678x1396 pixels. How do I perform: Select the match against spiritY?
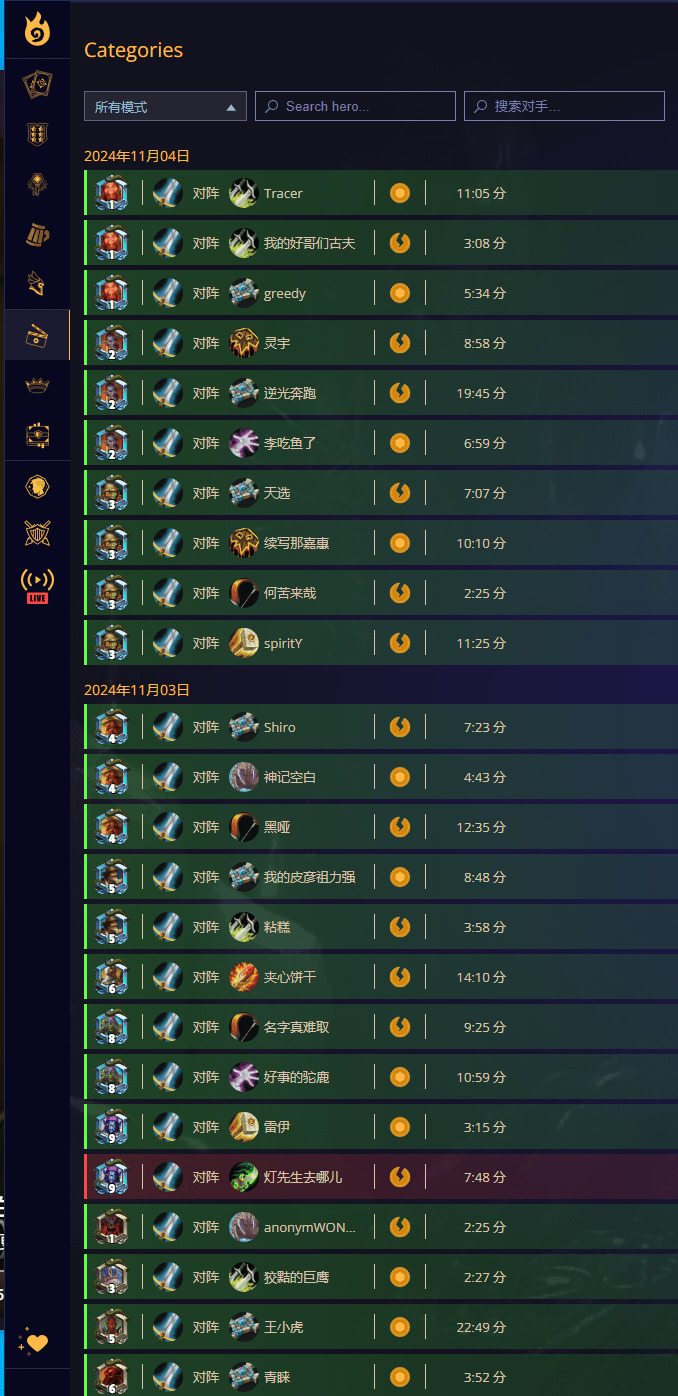(x=381, y=643)
